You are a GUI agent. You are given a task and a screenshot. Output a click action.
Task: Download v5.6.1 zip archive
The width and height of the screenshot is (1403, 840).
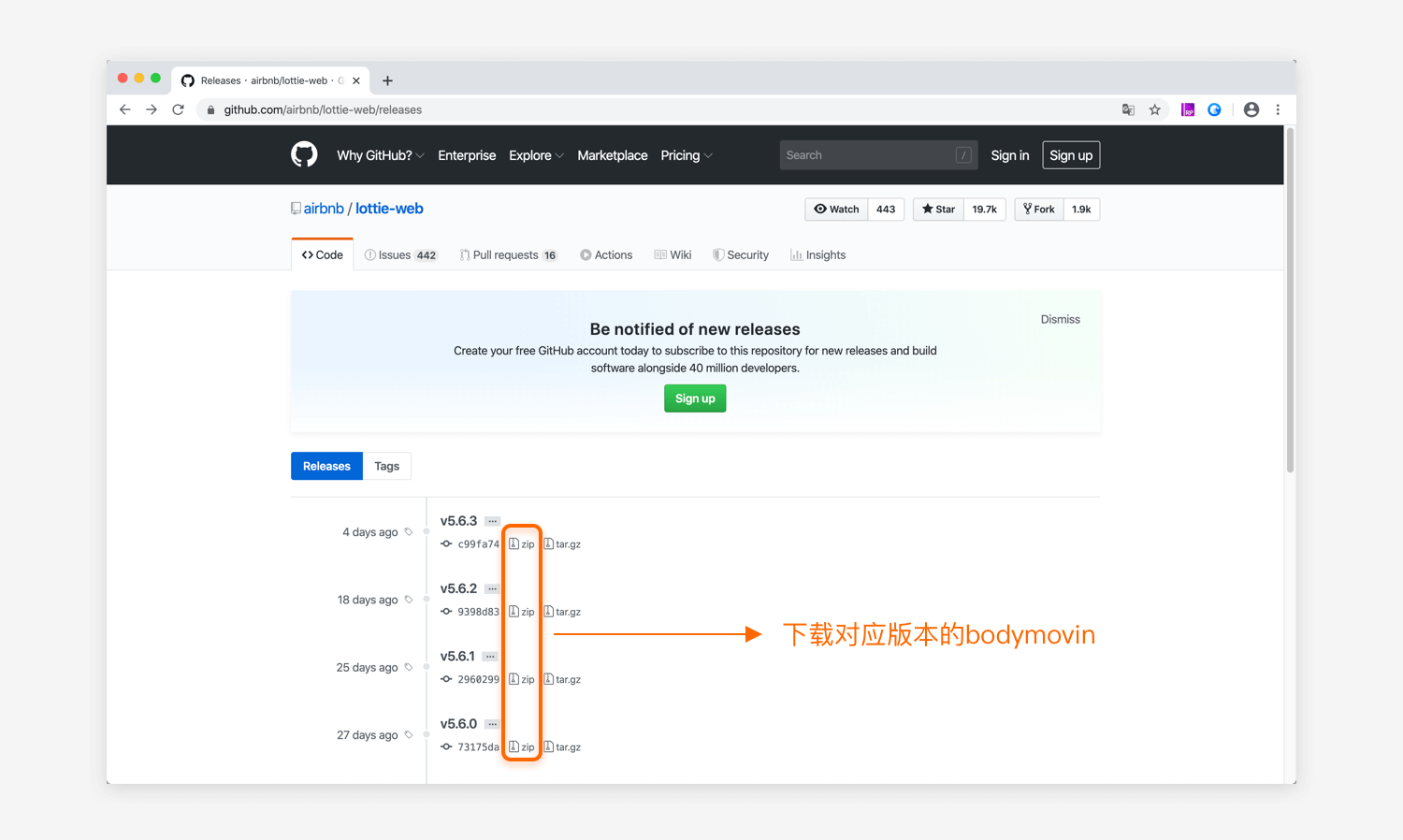(522, 679)
